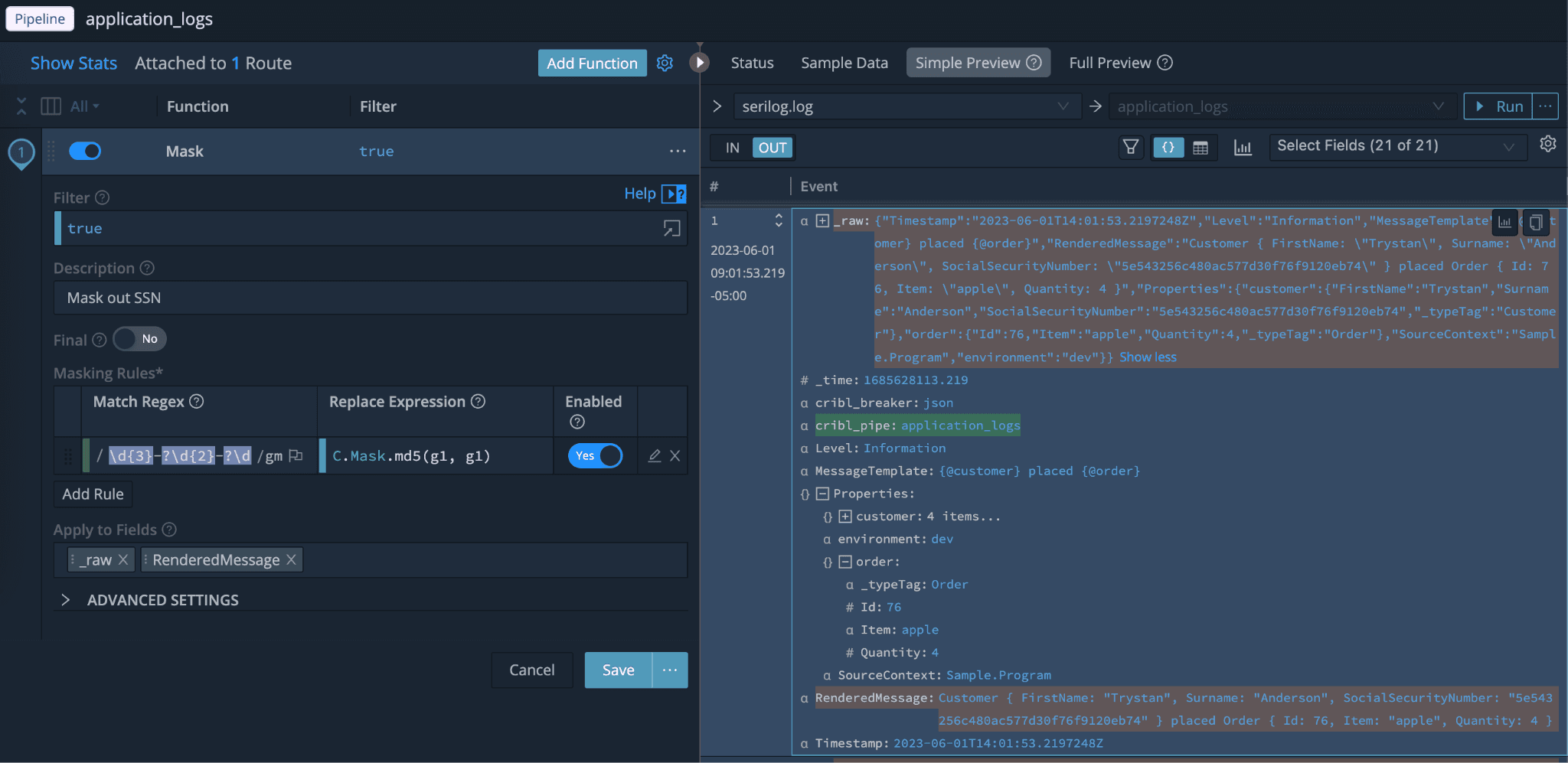Click the Add Function button
This screenshot has width=1568, height=763.
(592, 63)
